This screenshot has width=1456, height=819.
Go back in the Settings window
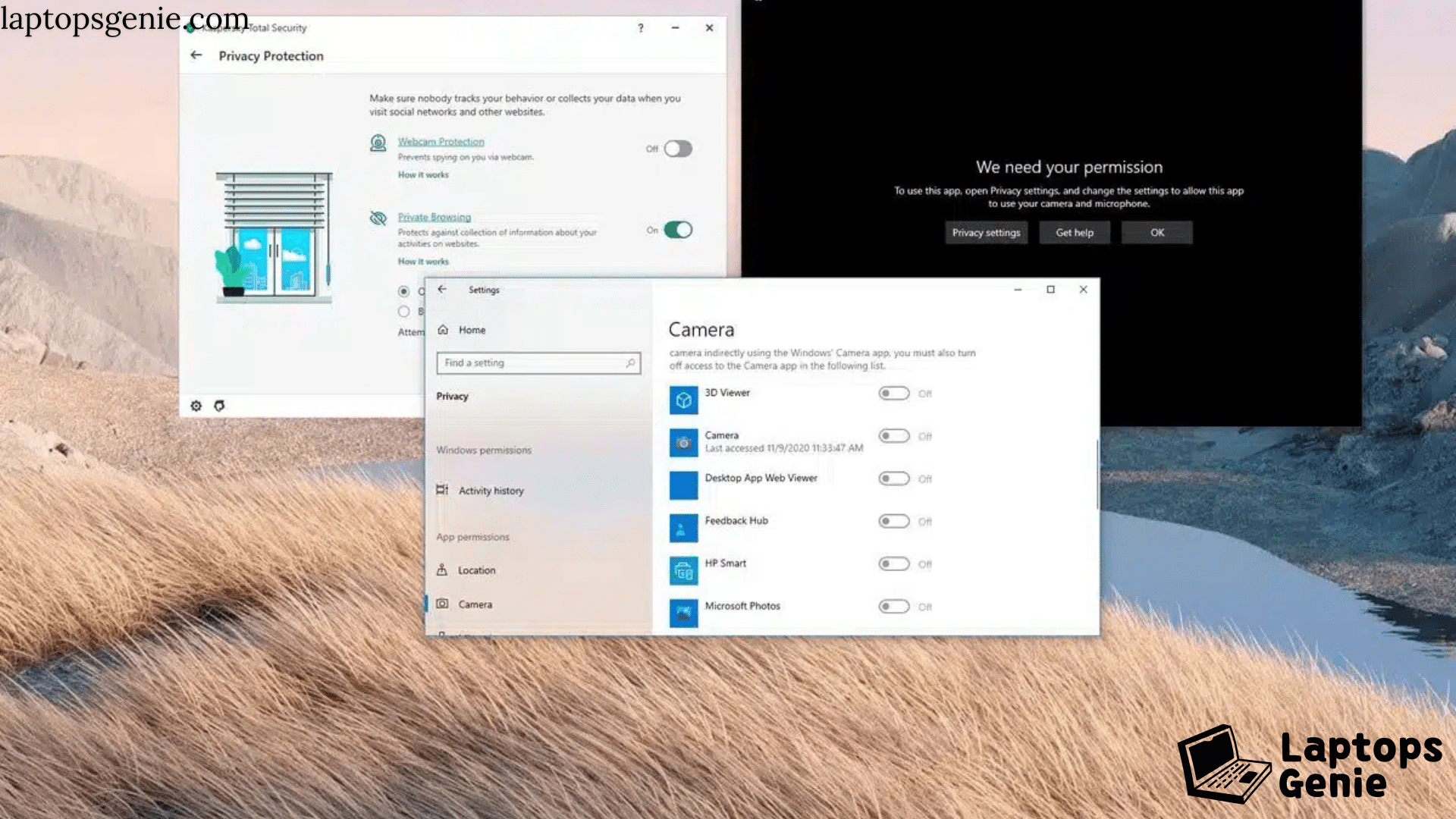pyautogui.click(x=442, y=290)
